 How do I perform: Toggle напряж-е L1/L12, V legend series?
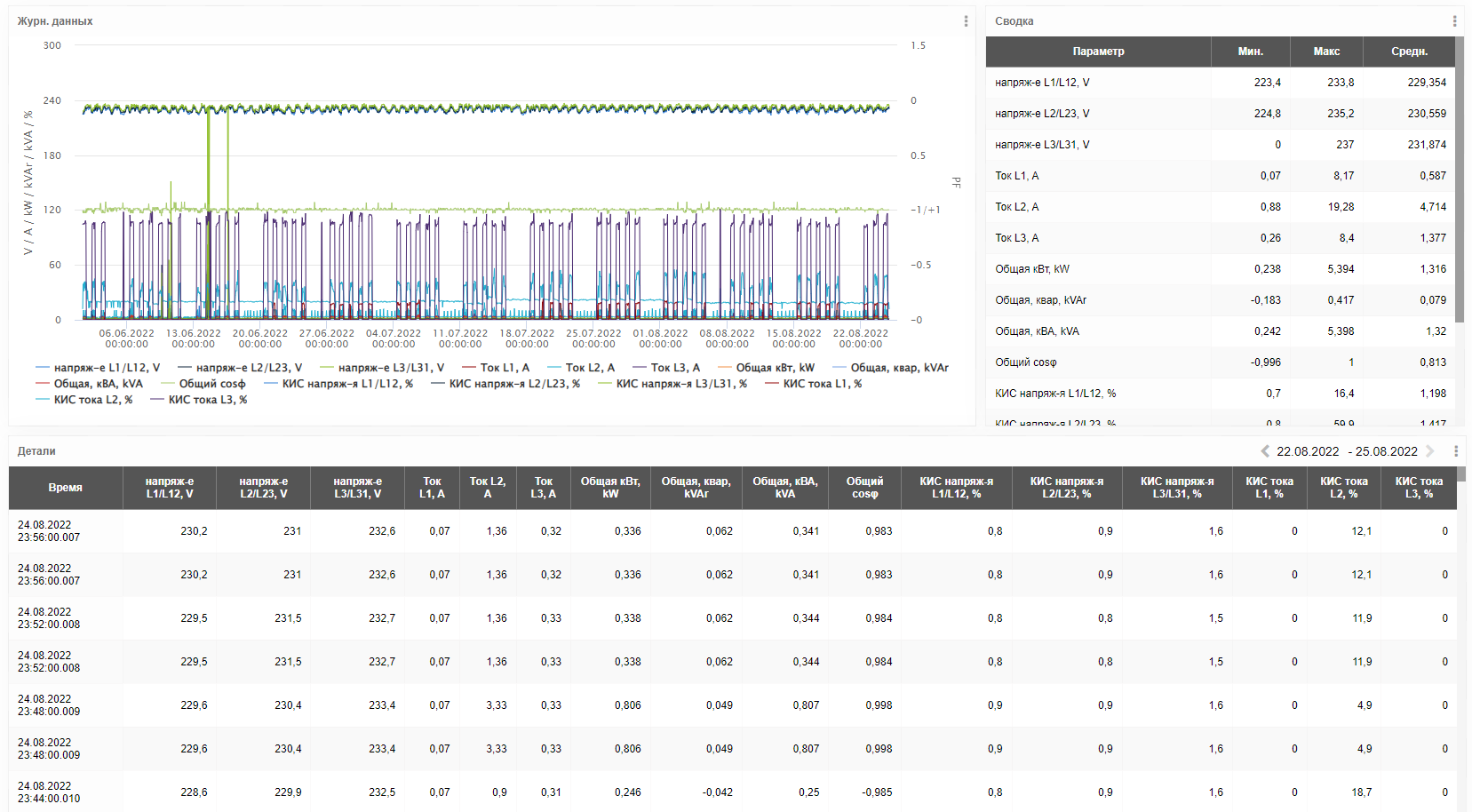tap(98, 368)
